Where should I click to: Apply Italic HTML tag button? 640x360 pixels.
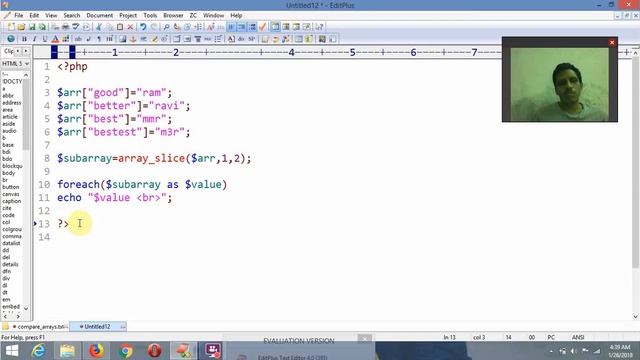pos(34,39)
